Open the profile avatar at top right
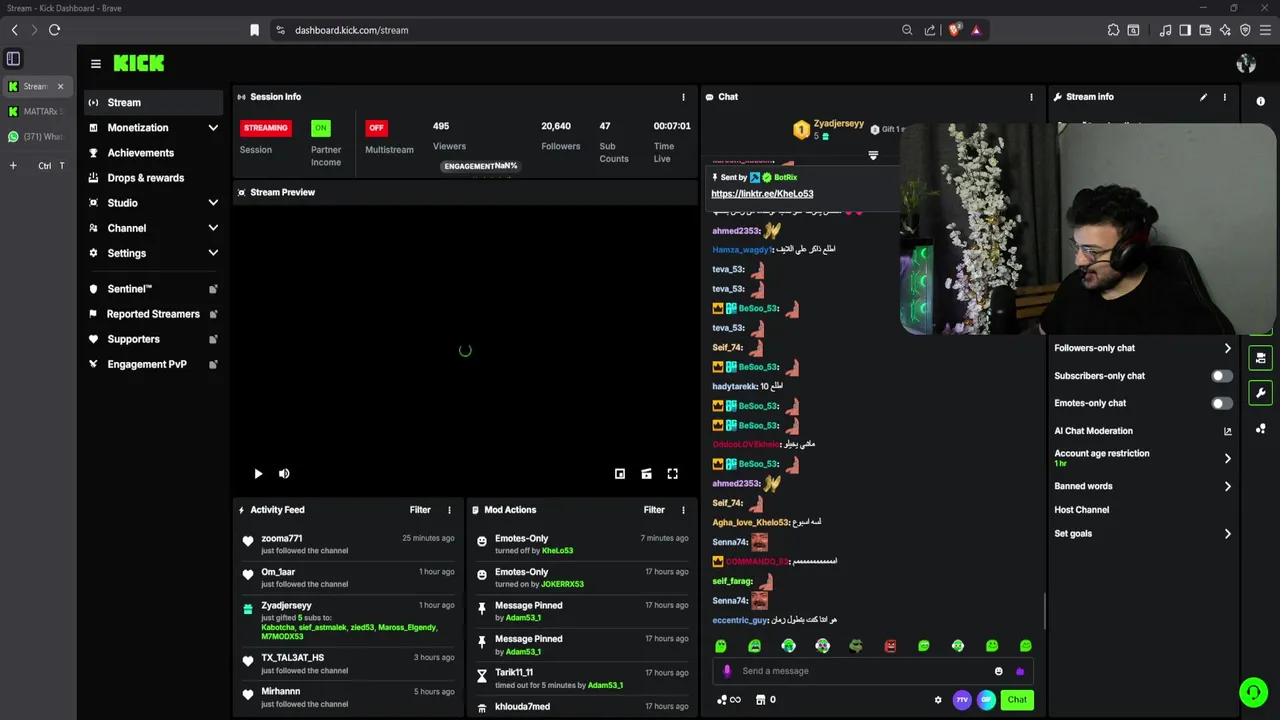Image resolution: width=1280 pixels, height=720 pixels. coord(1246,64)
